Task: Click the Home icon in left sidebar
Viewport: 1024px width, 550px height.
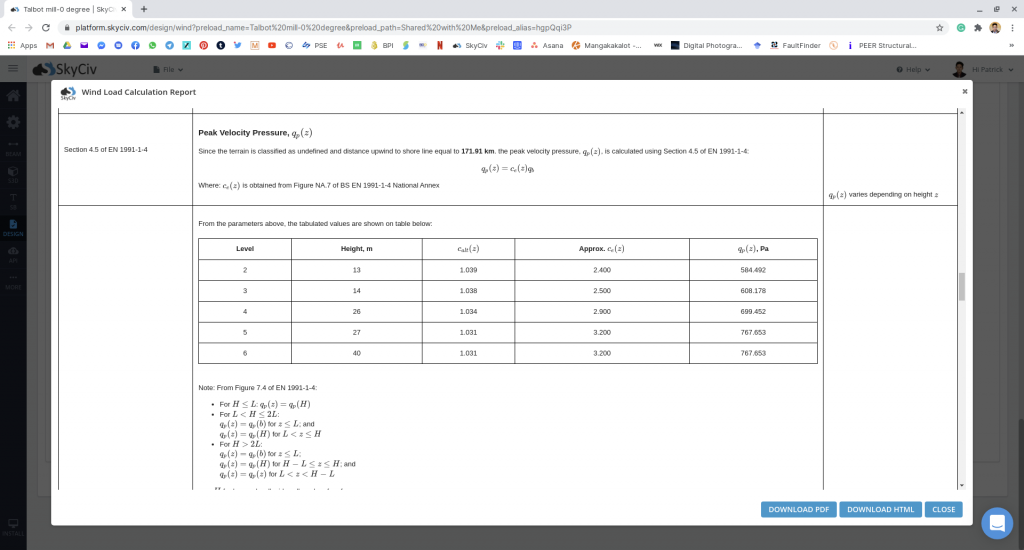Action: 13,96
